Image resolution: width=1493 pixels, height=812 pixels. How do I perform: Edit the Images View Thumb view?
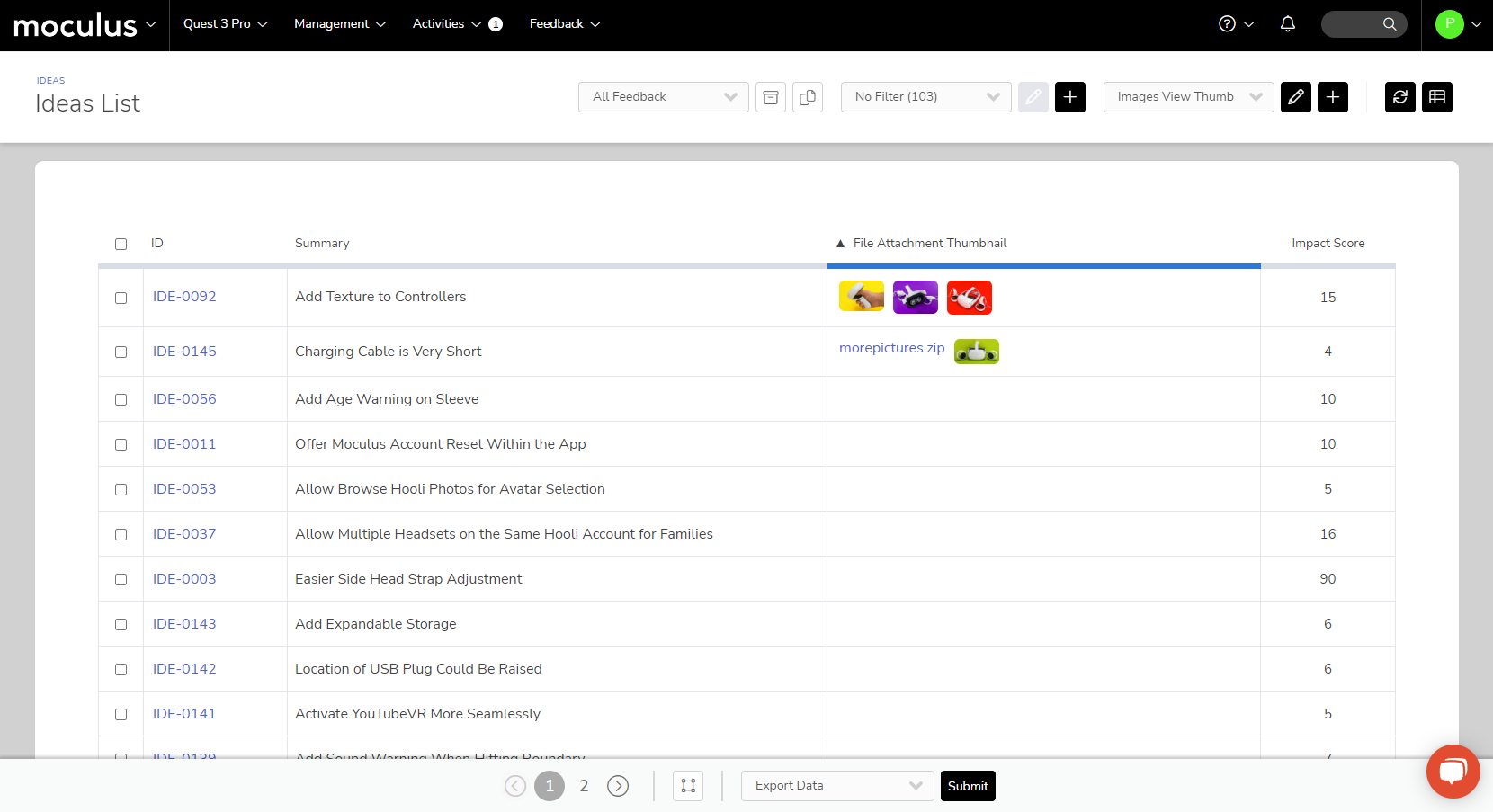[1295, 97]
